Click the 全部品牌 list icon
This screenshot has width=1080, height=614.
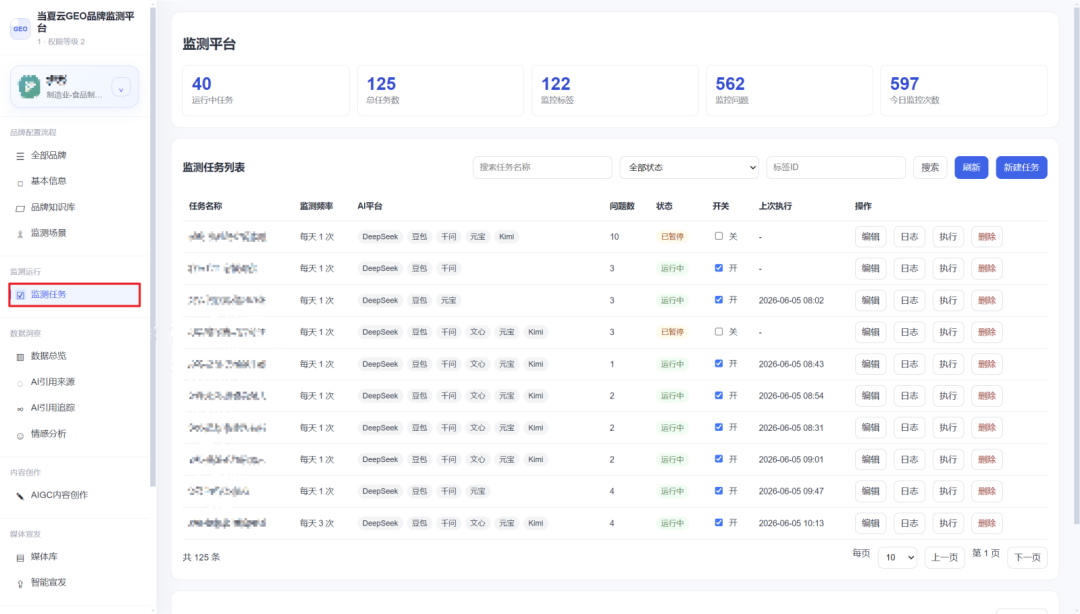(20, 156)
